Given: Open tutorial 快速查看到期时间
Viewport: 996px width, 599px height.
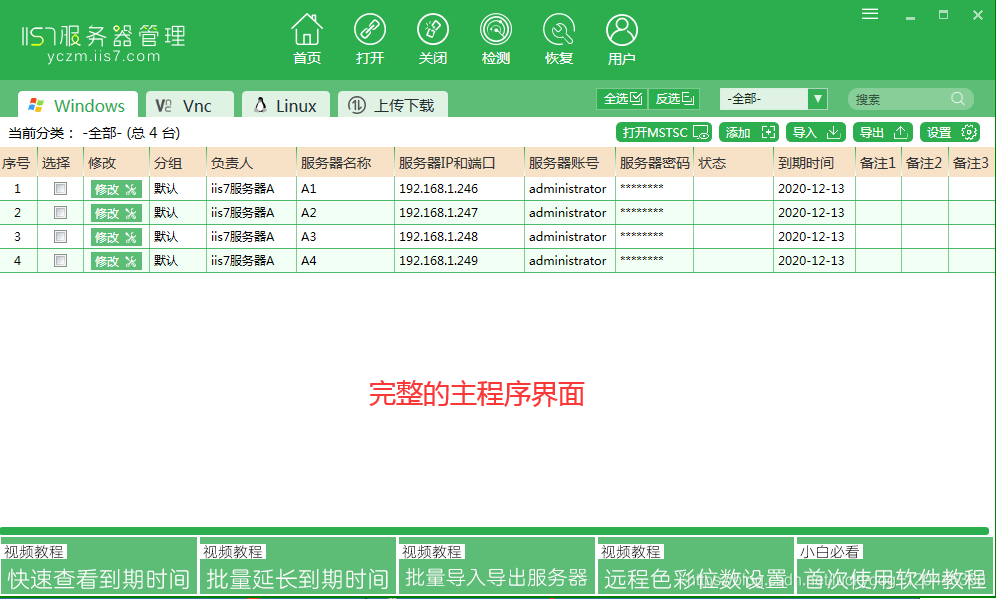Looking at the screenshot, I should coord(98,566).
